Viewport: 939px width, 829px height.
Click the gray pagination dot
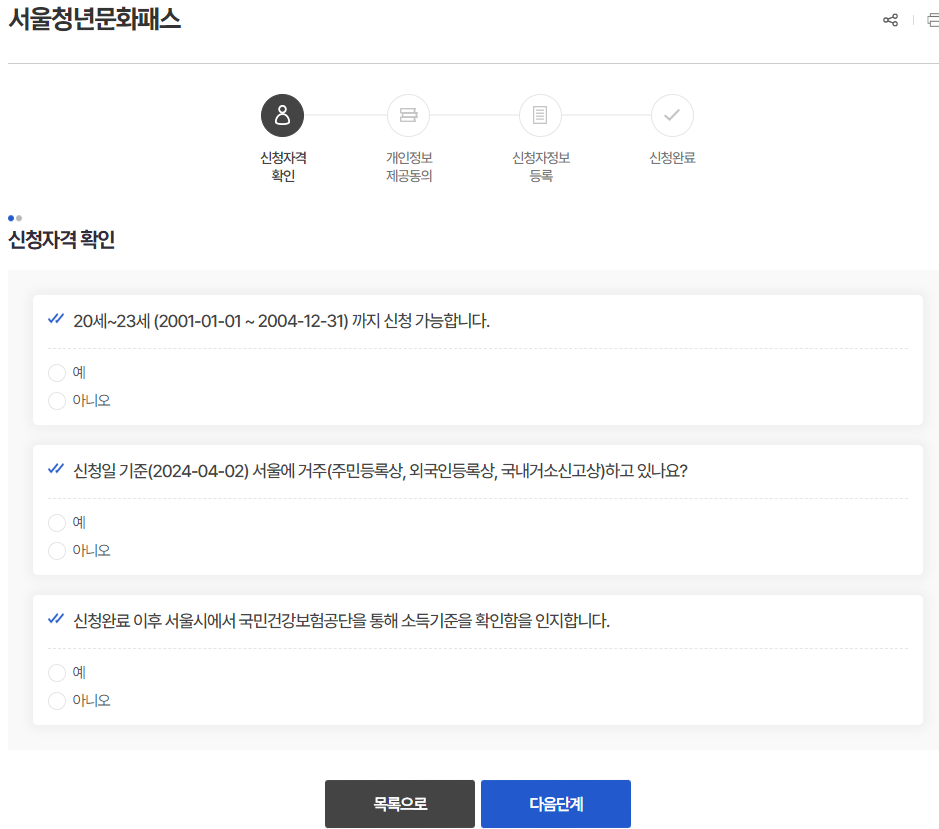pyautogui.click(x=19, y=216)
